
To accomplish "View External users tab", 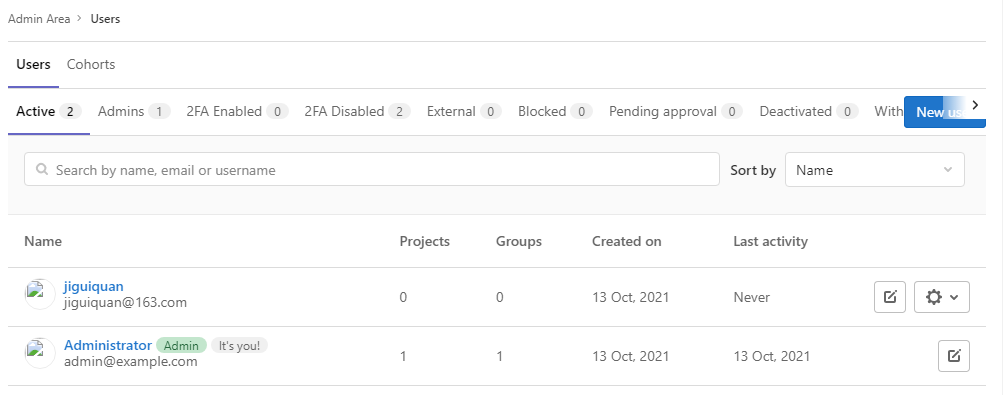I will [x=464, y=112].
